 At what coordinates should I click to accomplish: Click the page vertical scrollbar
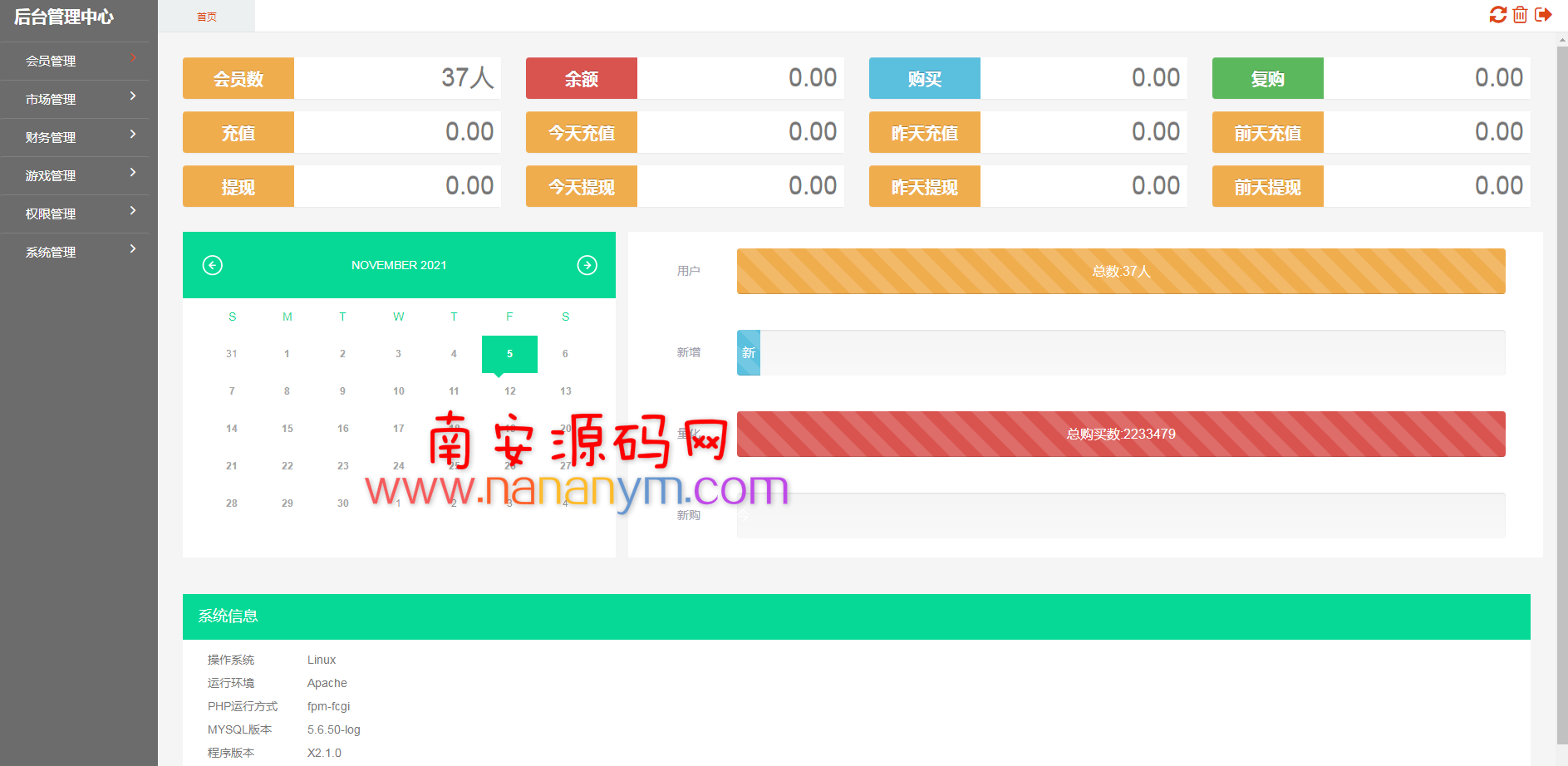pos(1562,395)
